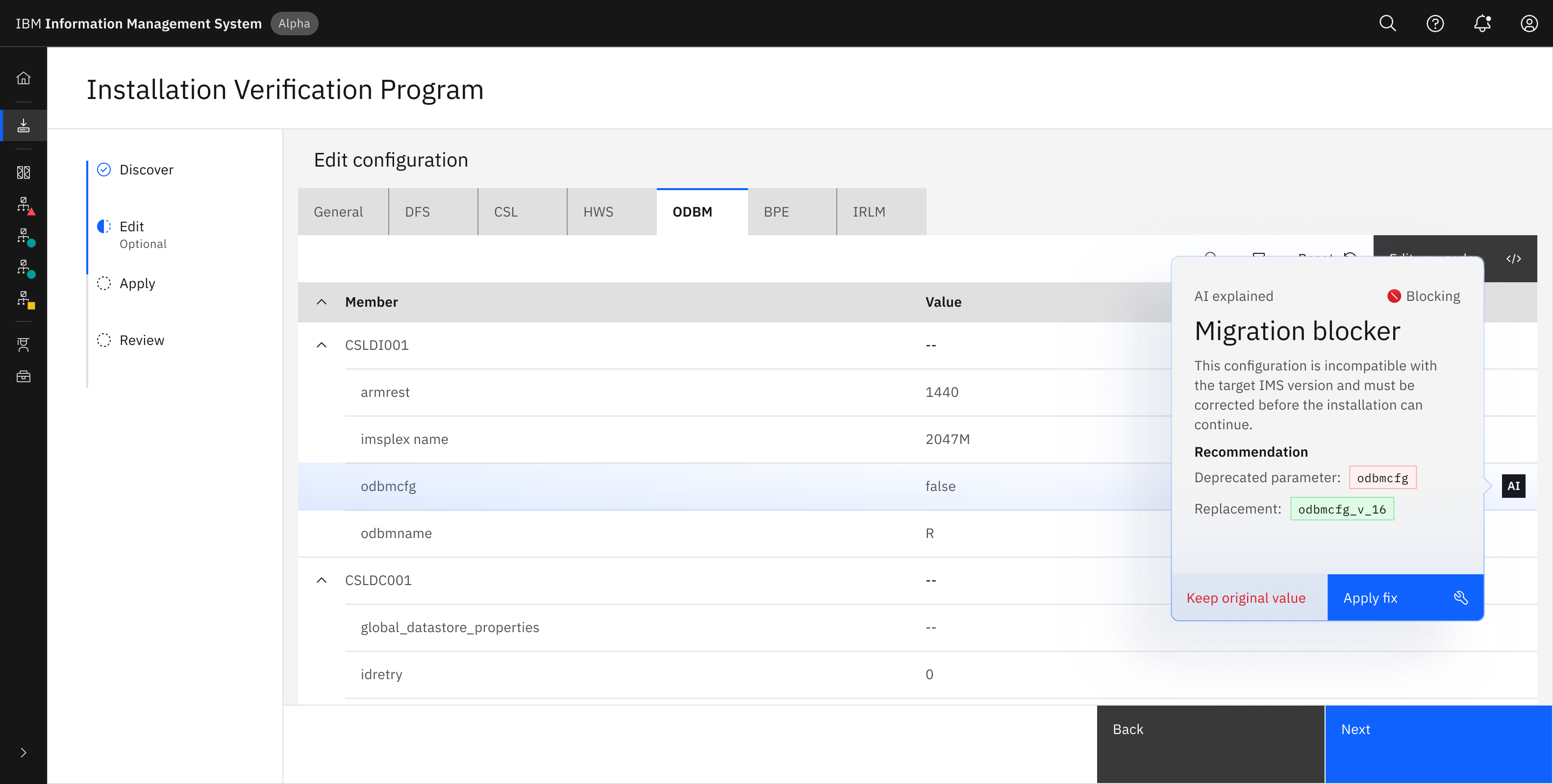
Task: Click the Apply step circle icon
Action: click(x=104, y=283)
